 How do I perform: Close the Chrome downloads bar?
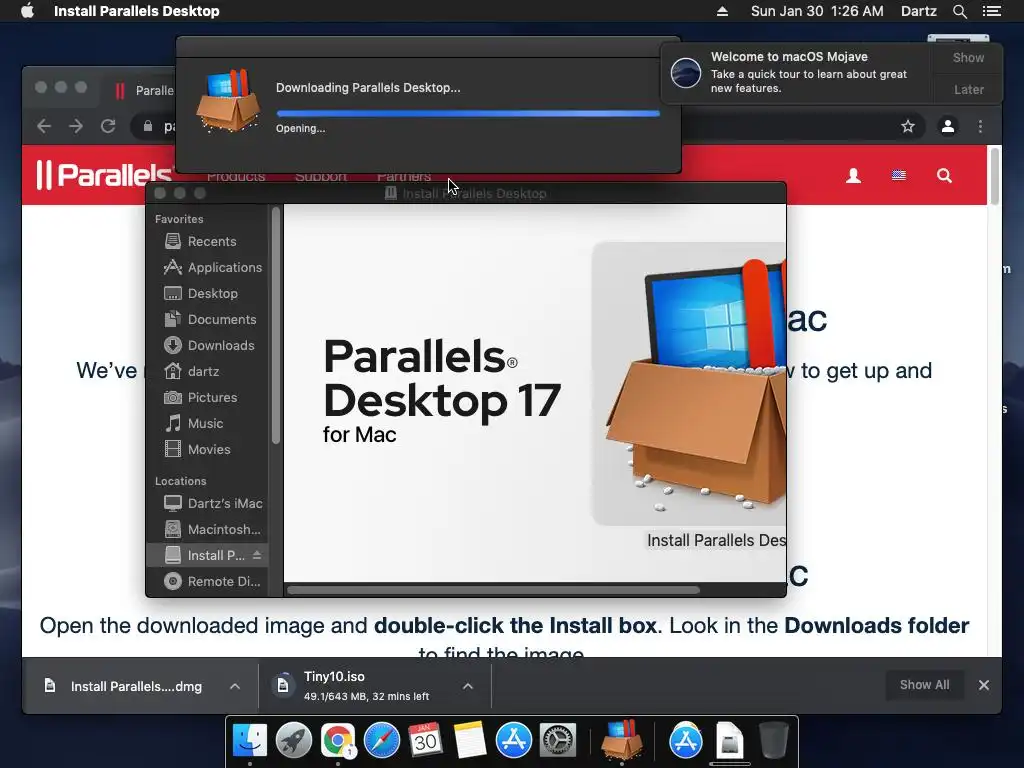click(984, 685)
